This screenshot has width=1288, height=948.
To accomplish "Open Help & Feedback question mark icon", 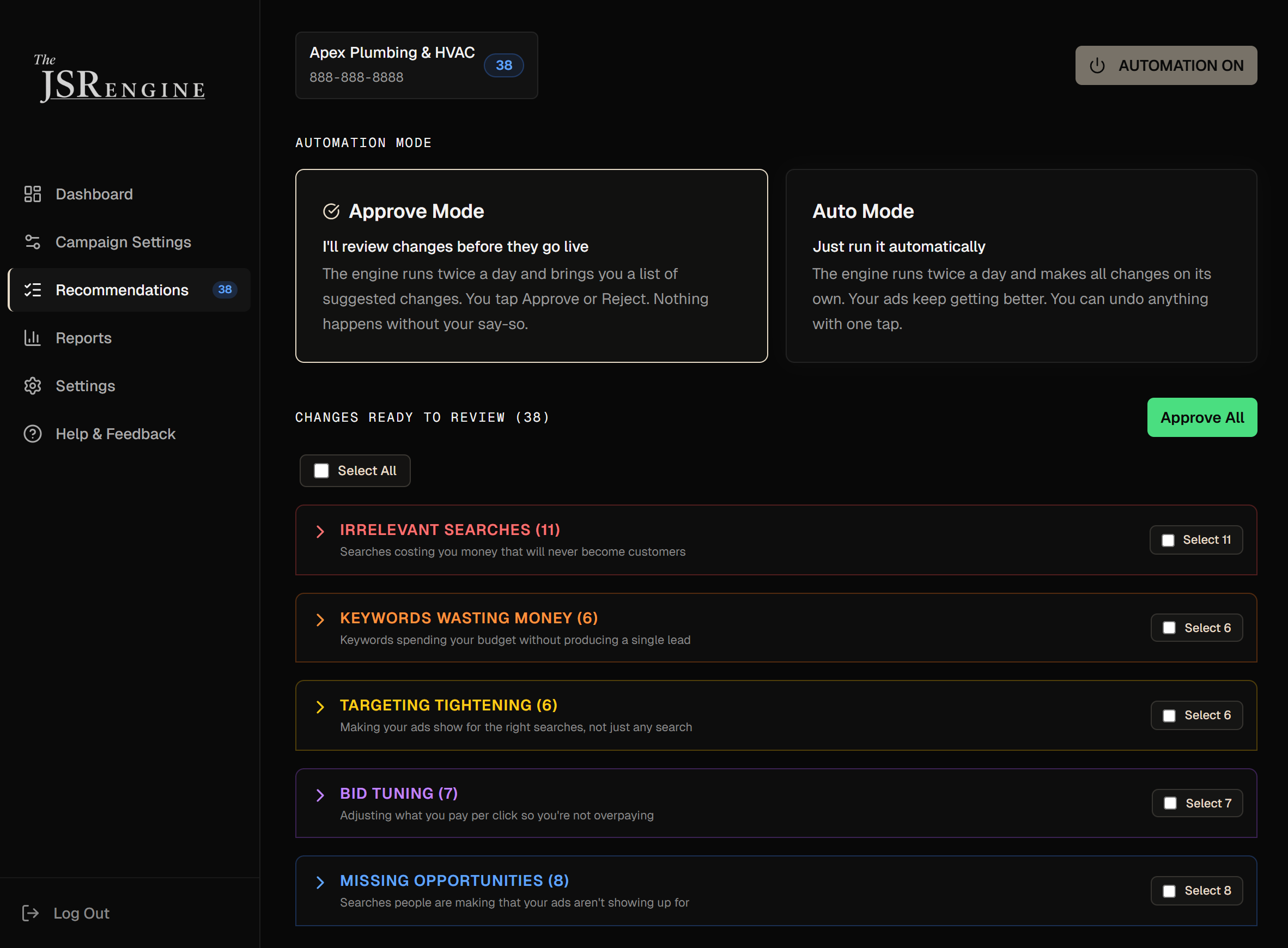I will pos(33,434).
